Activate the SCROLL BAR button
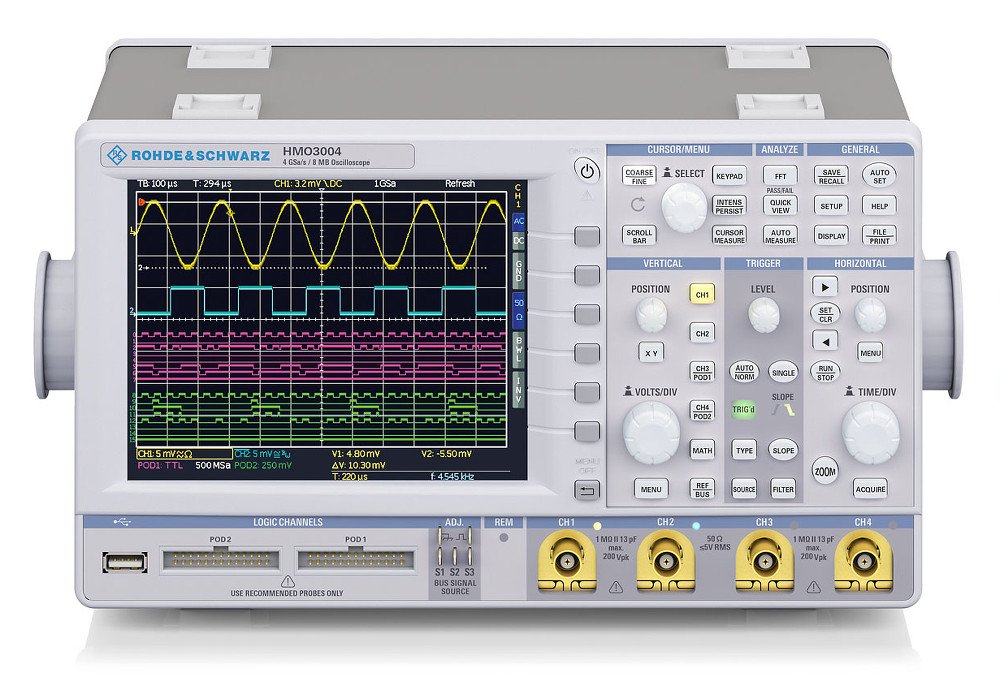The height and width of the screenshot is (690, 1000). [639, 236]
